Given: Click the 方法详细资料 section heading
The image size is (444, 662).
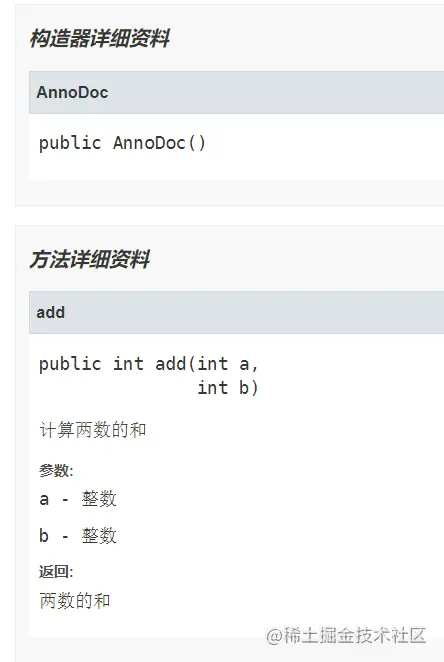Looking at the screenshot, I should click(89, 259).
